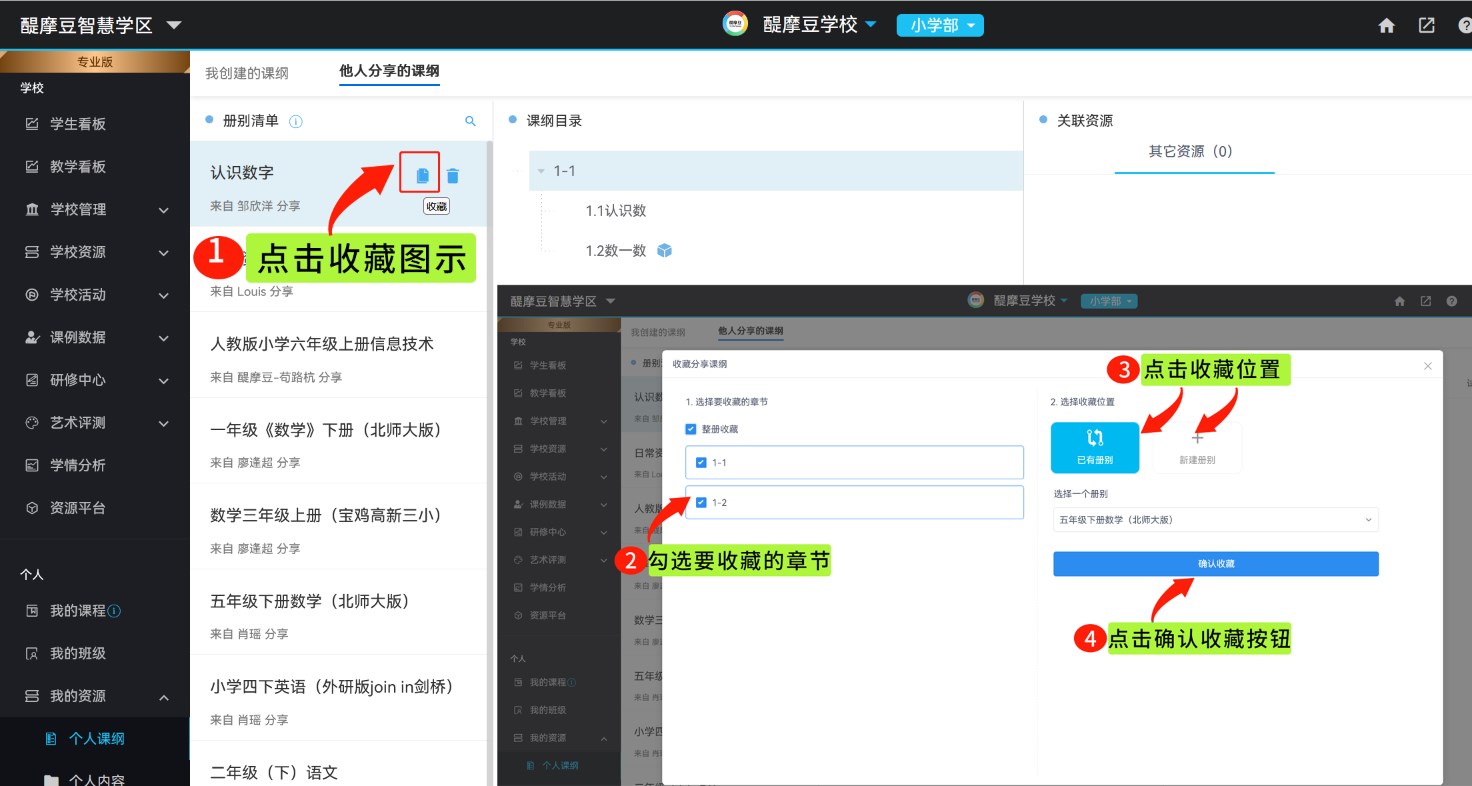1472x786 pixels.
Task: Click the blue cube icon beside 1.2数一数
Action: click(665, 251)
